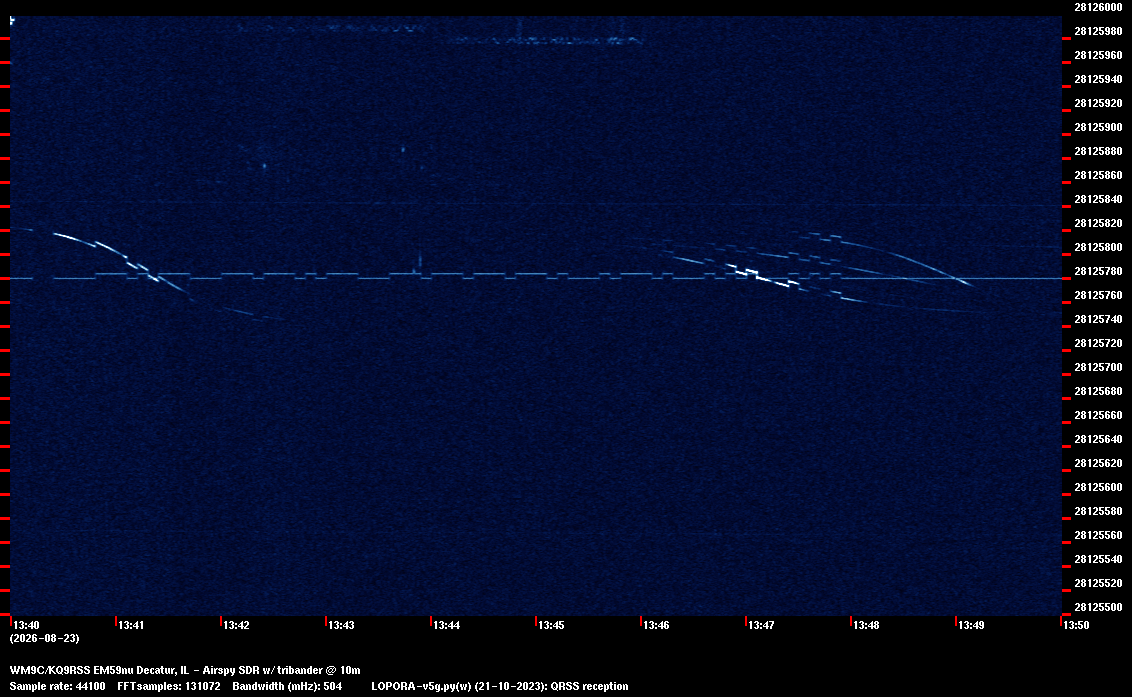The width and height of the screenshot is (1132, 697).
Task: Click the WM9C/KQ9RSS station description line
Action: (x=185, y=670)
